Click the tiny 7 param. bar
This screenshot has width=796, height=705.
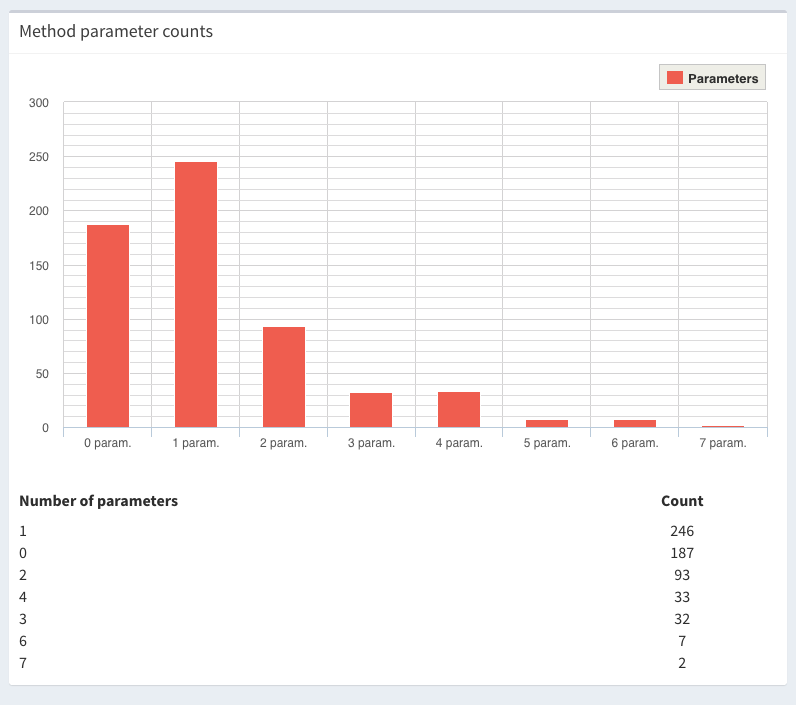723,426
